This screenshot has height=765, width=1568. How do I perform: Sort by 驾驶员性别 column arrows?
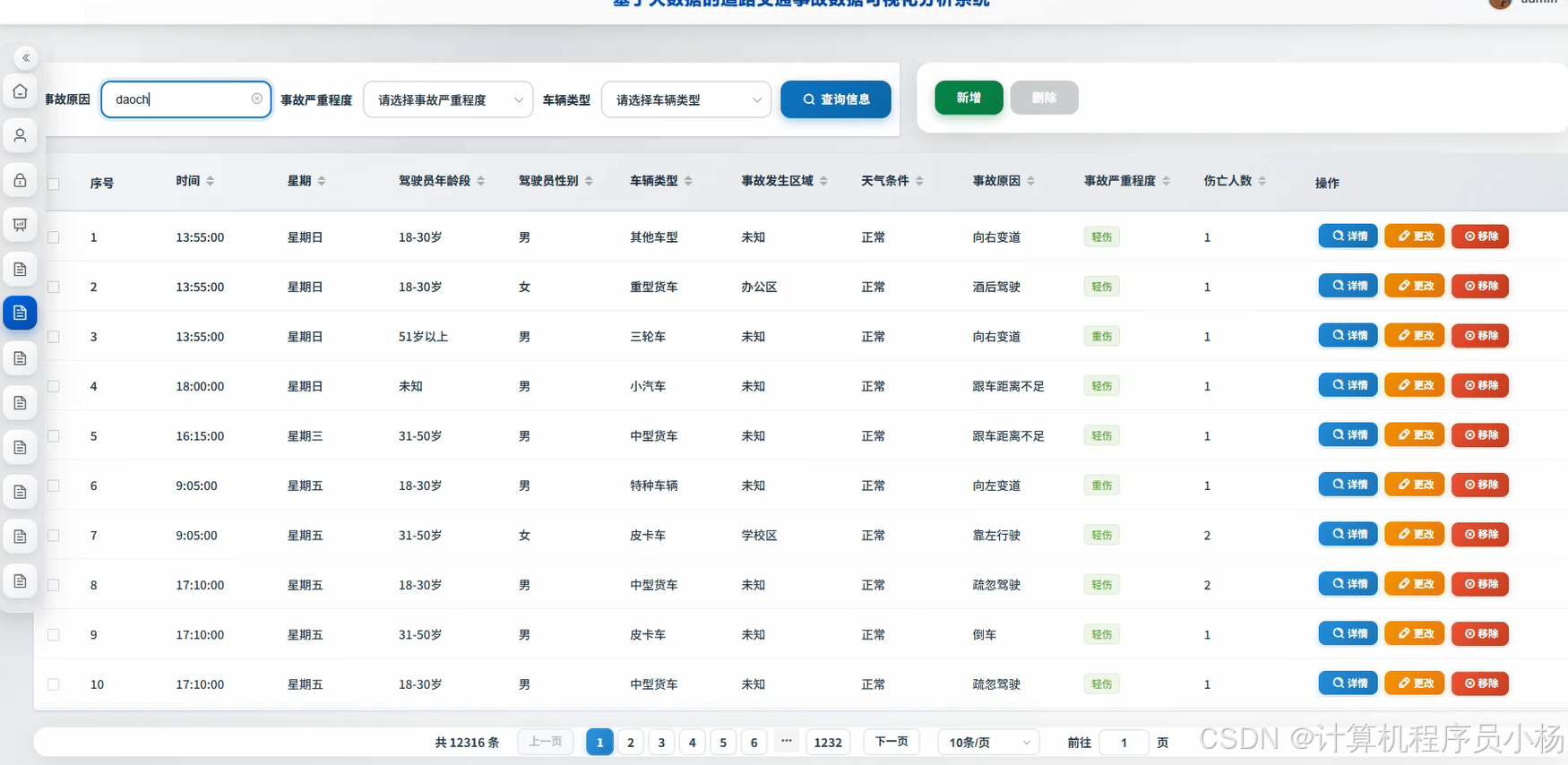589,181
